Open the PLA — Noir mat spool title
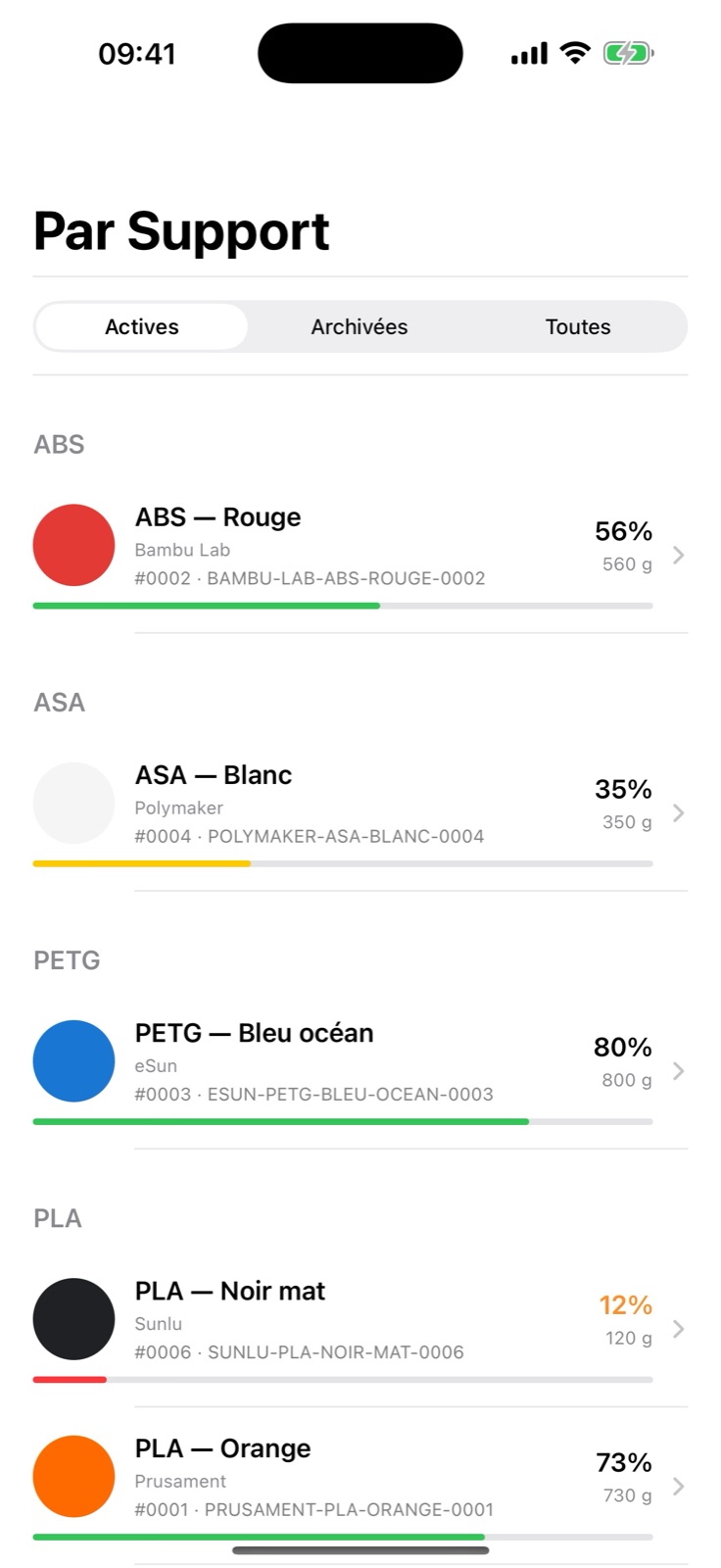 click(x=230, y=1291)
